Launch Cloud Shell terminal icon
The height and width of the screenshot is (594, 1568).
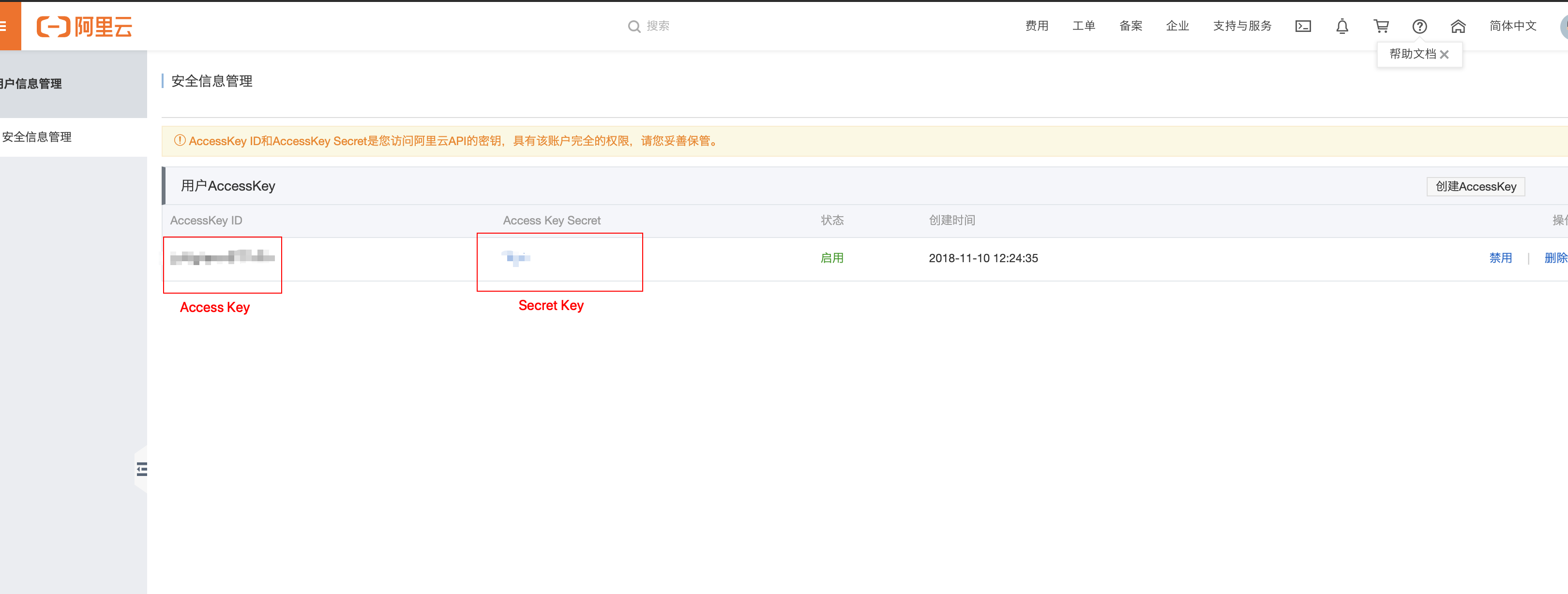point(1303,26)
